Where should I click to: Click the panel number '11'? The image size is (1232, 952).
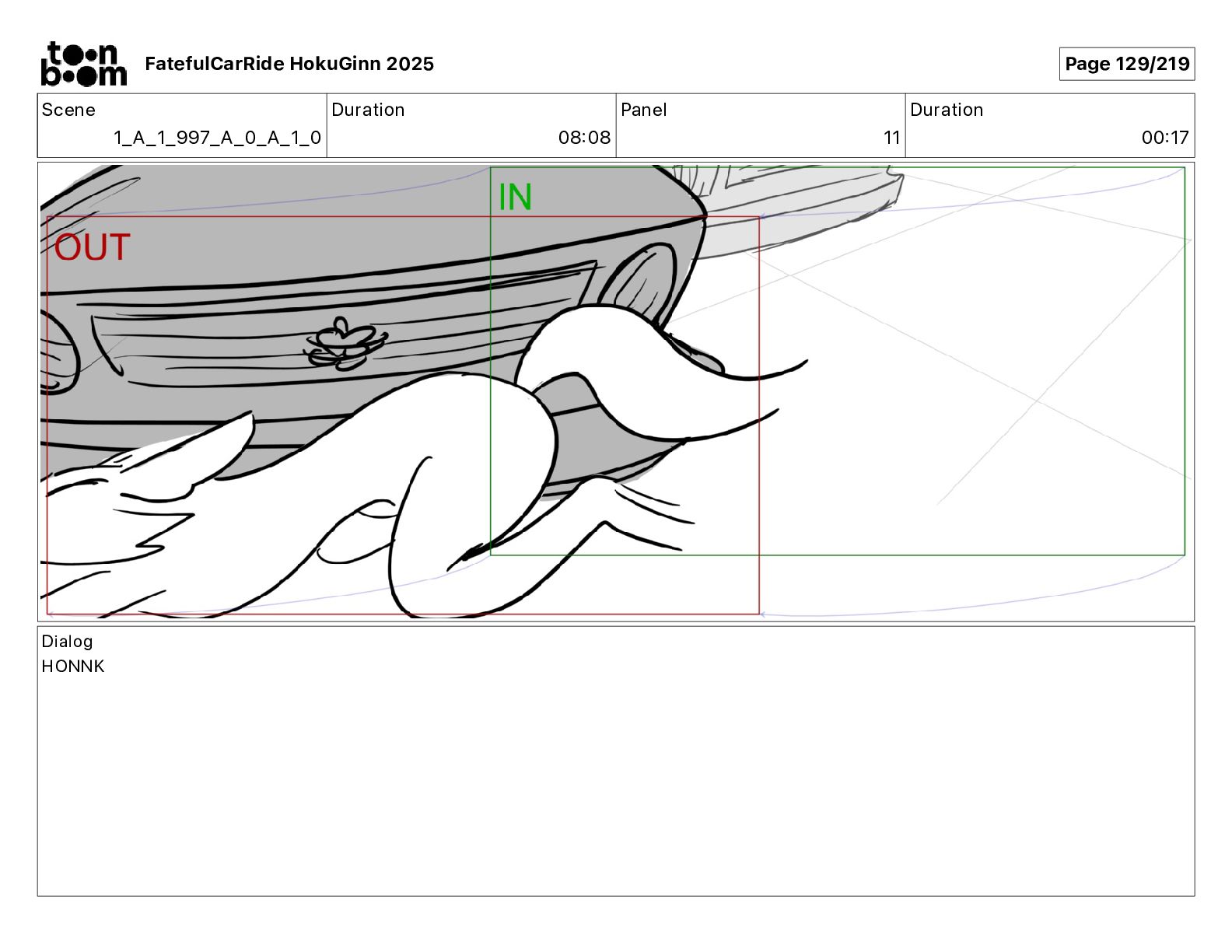point(891,138)
